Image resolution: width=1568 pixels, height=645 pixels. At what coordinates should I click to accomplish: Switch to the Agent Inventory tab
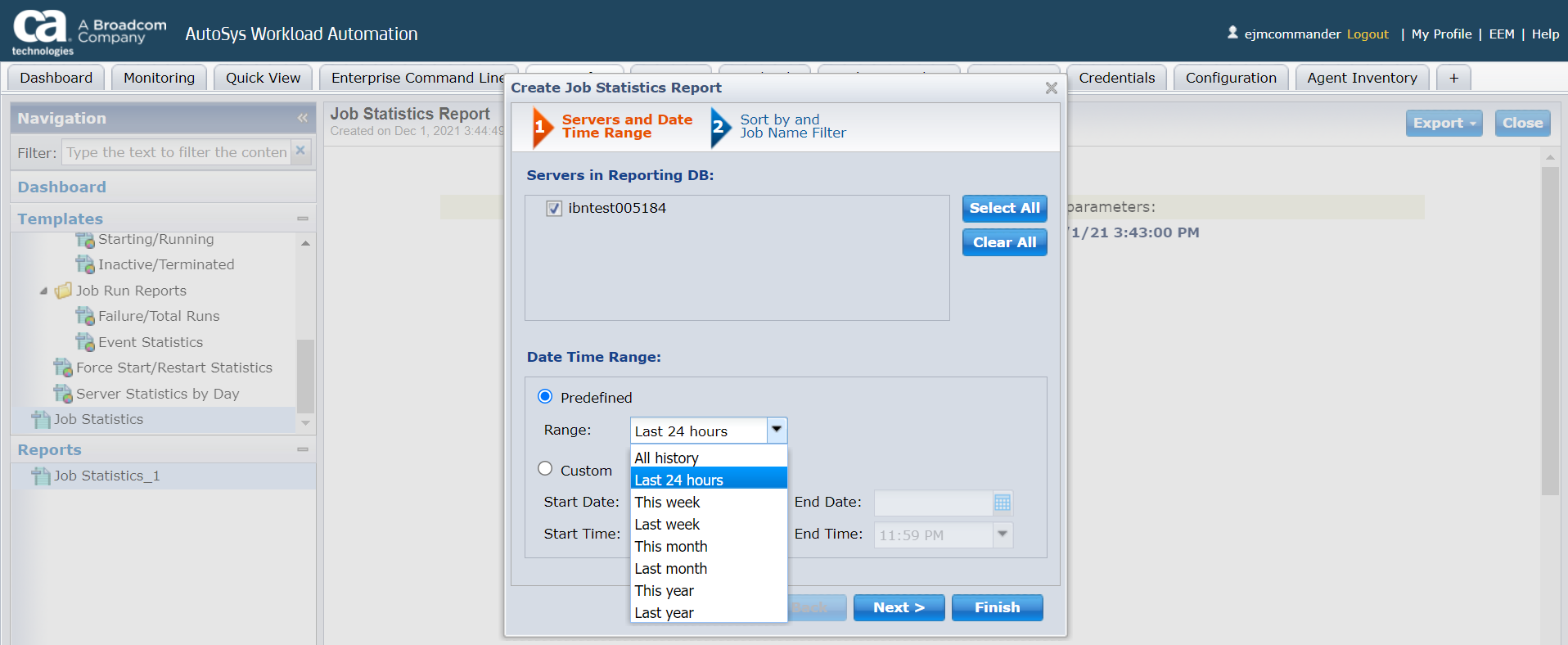1362,78
